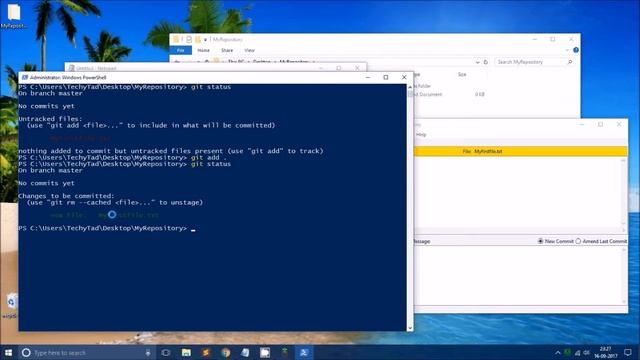The image size is (640, 360).
Task: Sort by the Size column header
Action: (462, 74)
